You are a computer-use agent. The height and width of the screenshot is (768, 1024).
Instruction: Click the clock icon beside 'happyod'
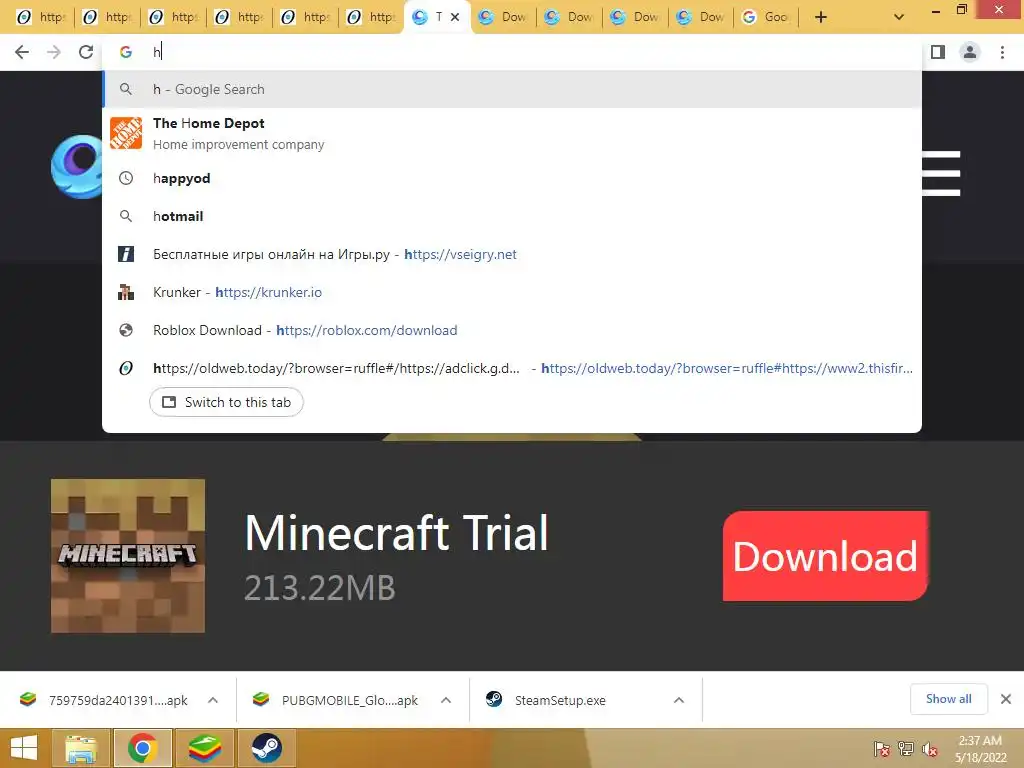click(x=126, y=178)
